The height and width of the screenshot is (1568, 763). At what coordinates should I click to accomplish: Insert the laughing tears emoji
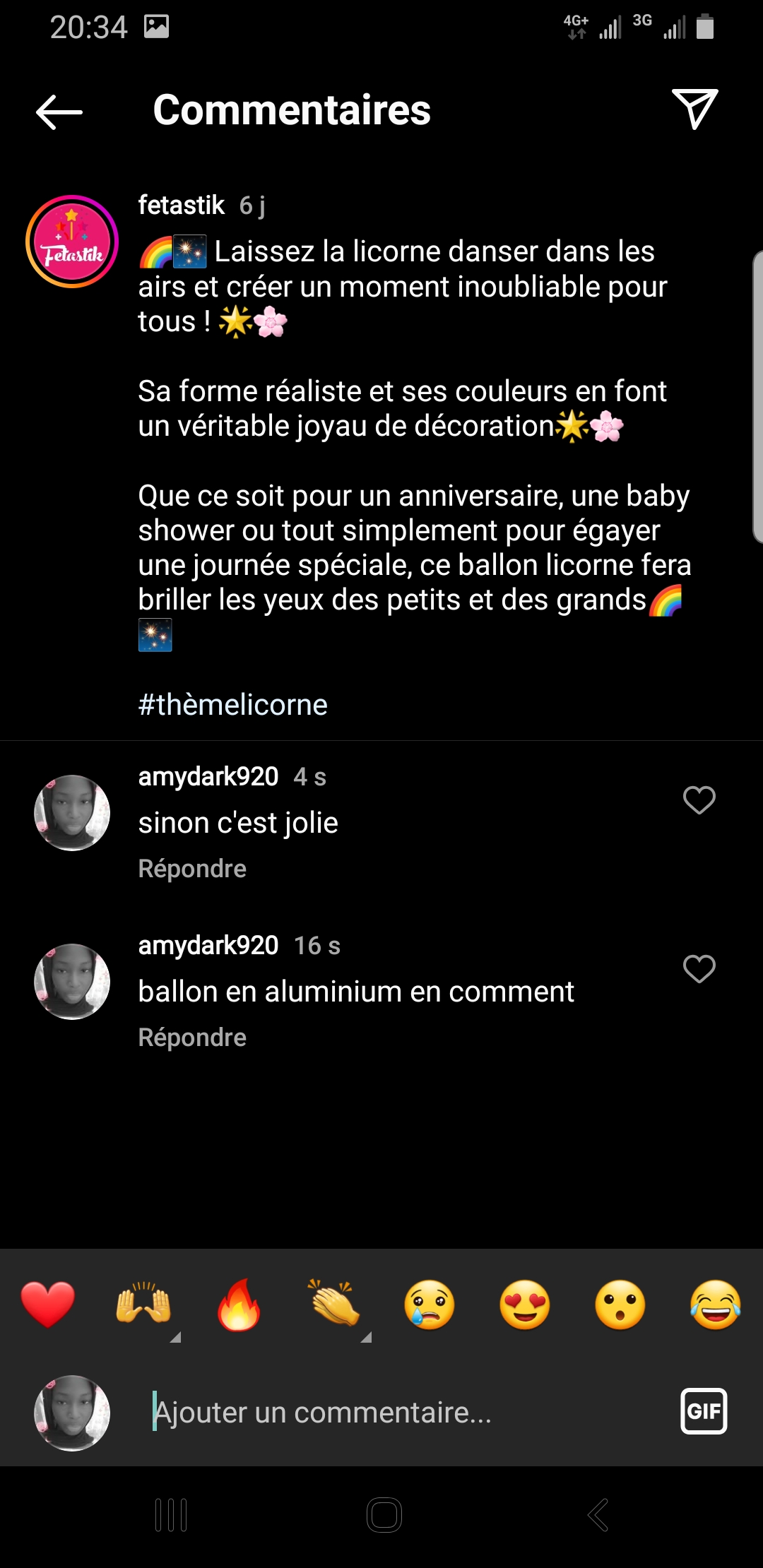coord(716,1305)
